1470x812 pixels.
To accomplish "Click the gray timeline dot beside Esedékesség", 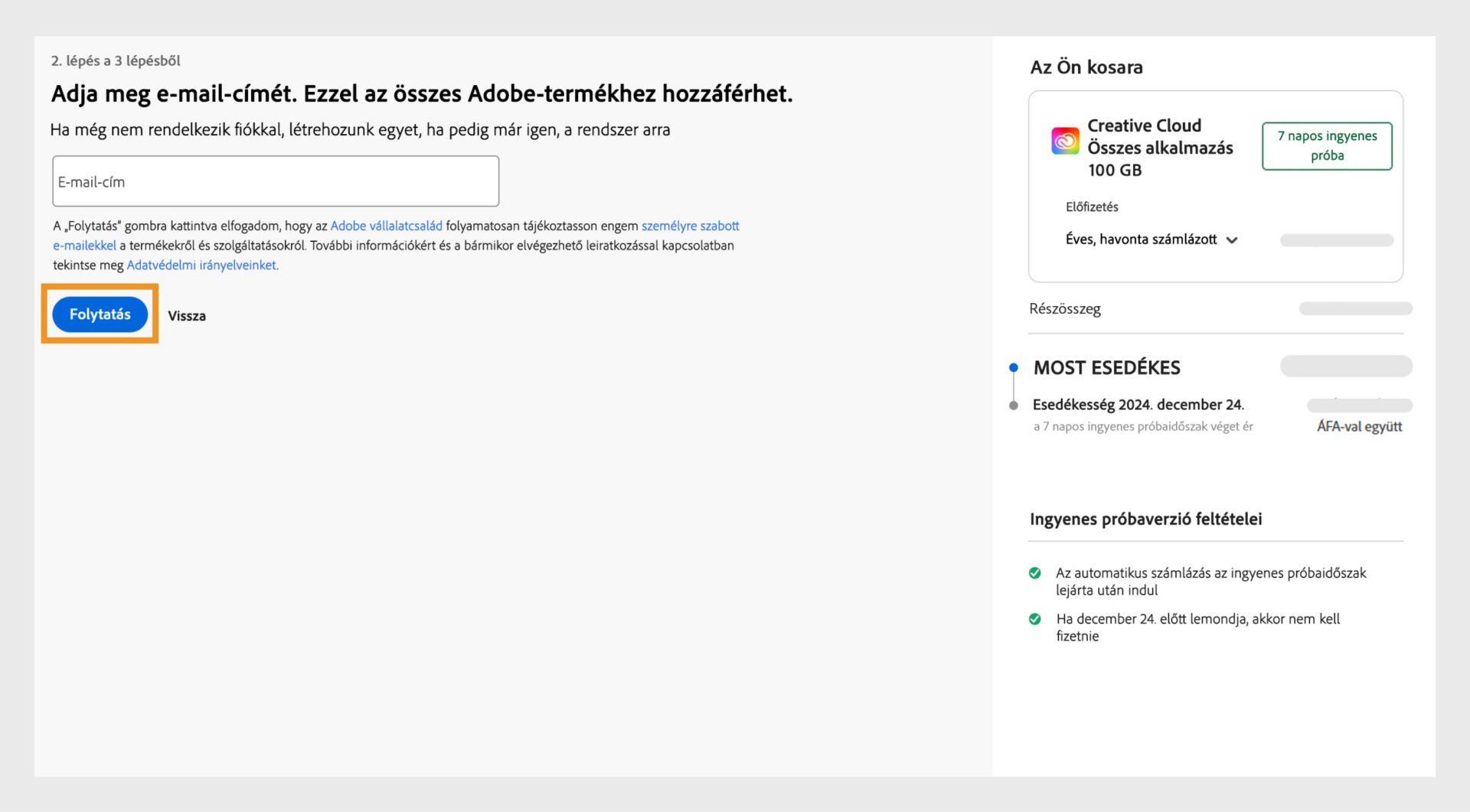I will (1014, 405).
